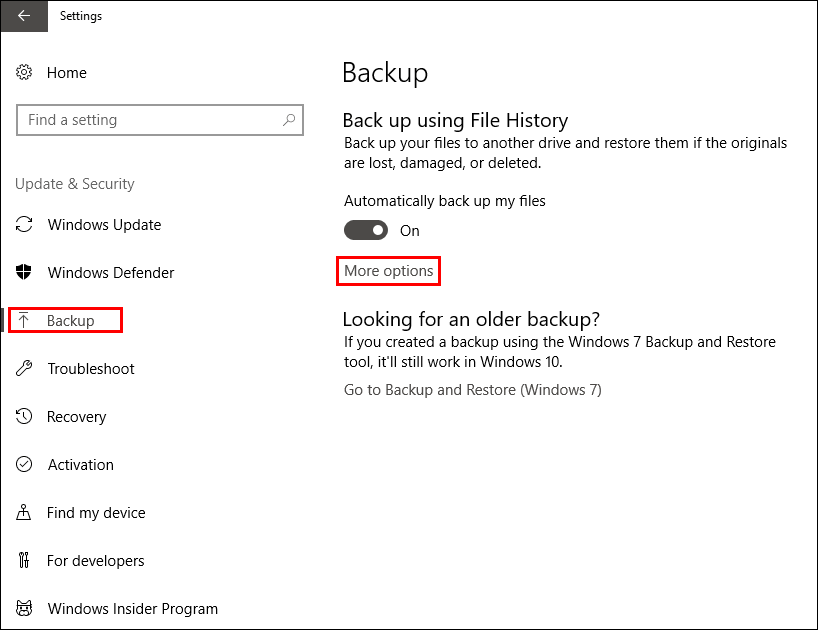
Task: Open More options for File History
Action: [x=389, y=271]
